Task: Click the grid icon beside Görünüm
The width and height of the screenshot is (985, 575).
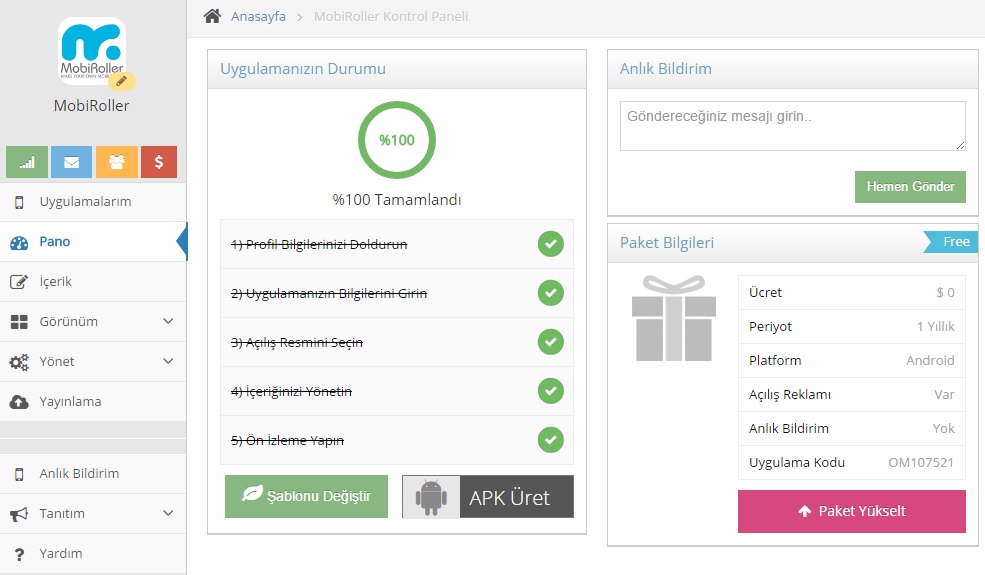Action: tap(19, 322)
